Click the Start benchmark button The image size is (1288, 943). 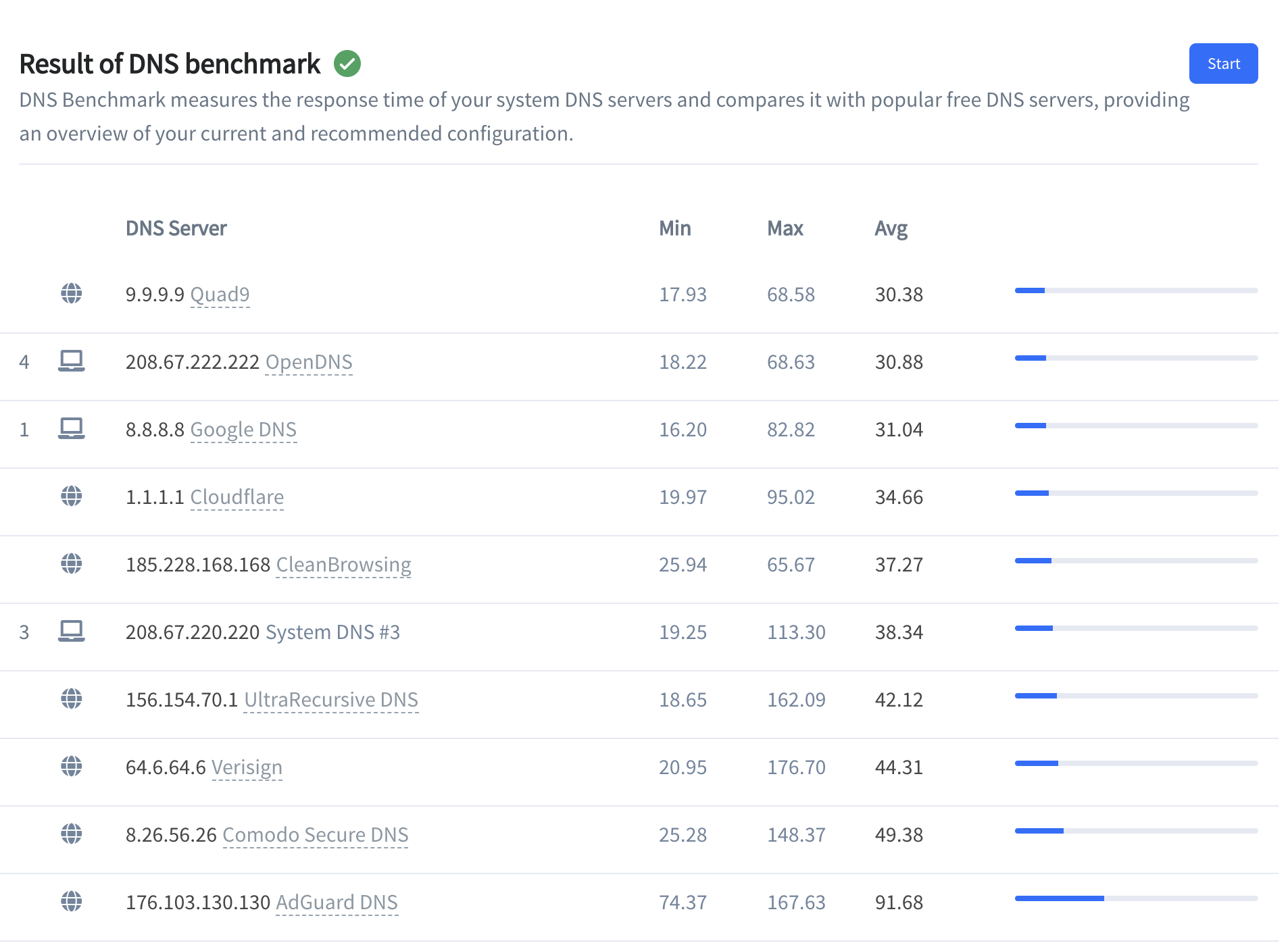click(x=1222, y=63)
